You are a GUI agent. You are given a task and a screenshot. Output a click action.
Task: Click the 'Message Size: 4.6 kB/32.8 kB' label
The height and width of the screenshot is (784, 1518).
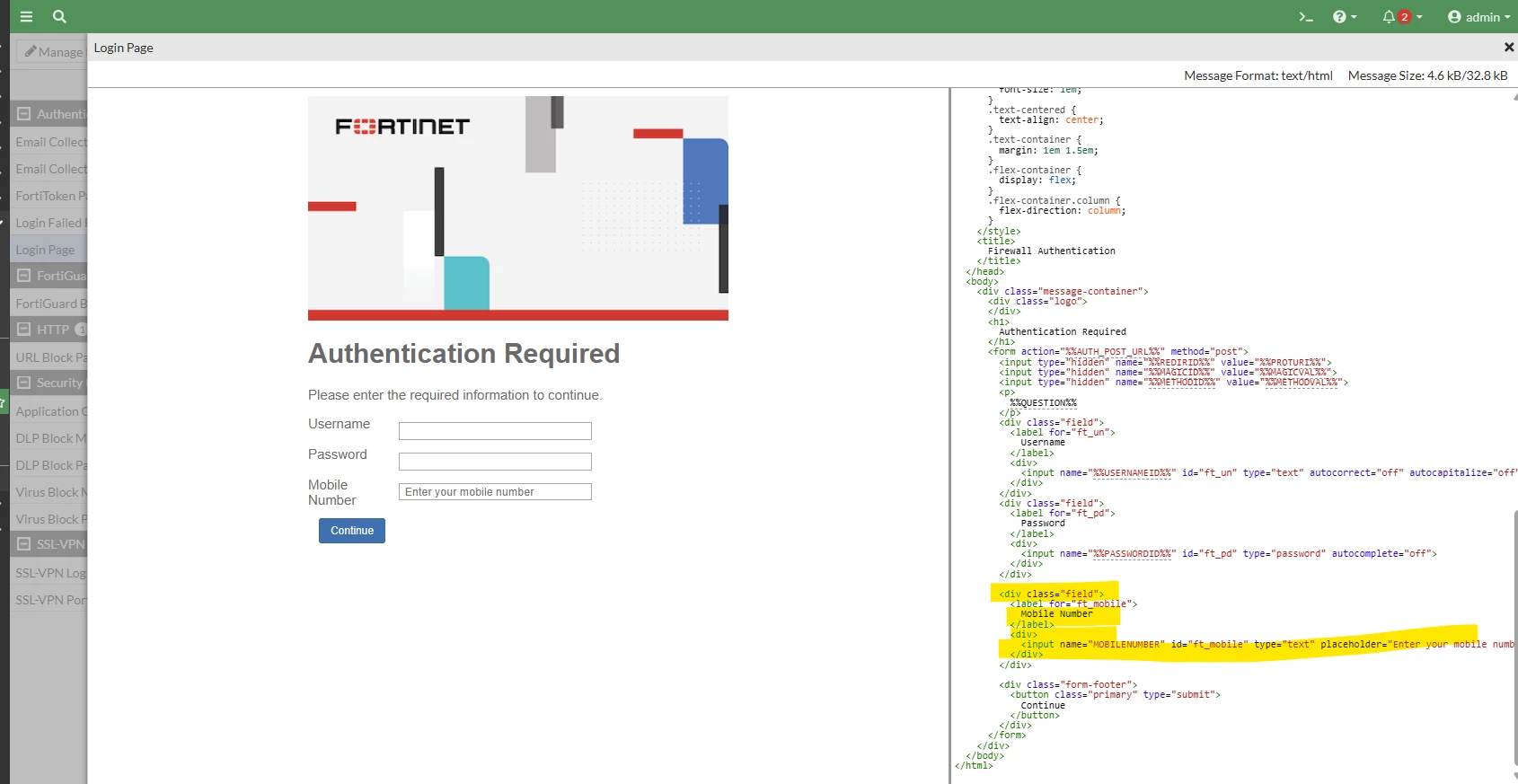coord(1427,75)
